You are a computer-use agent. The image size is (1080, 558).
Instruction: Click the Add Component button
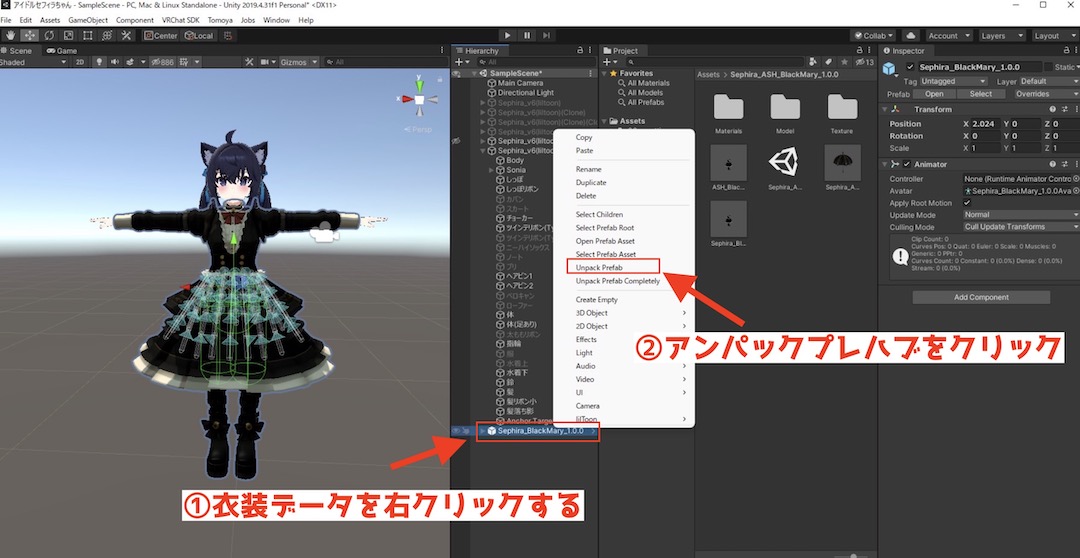[x=981, y=298]
